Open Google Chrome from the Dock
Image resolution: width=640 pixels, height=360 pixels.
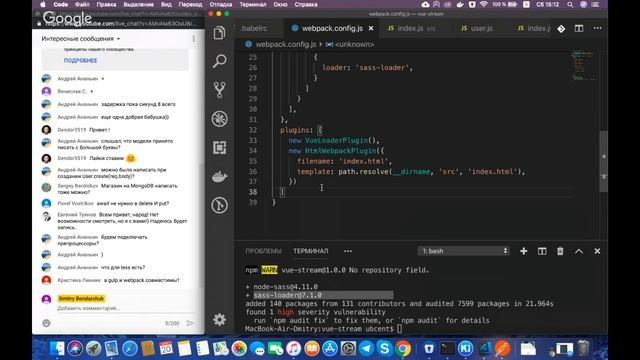[402, 348]
